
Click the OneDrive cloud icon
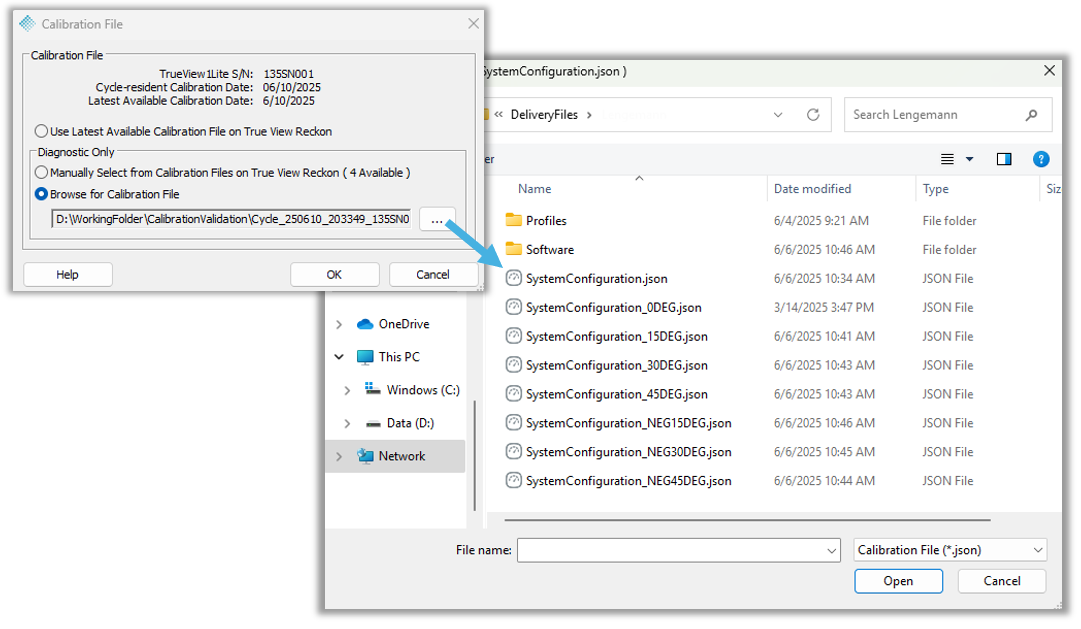365,324
